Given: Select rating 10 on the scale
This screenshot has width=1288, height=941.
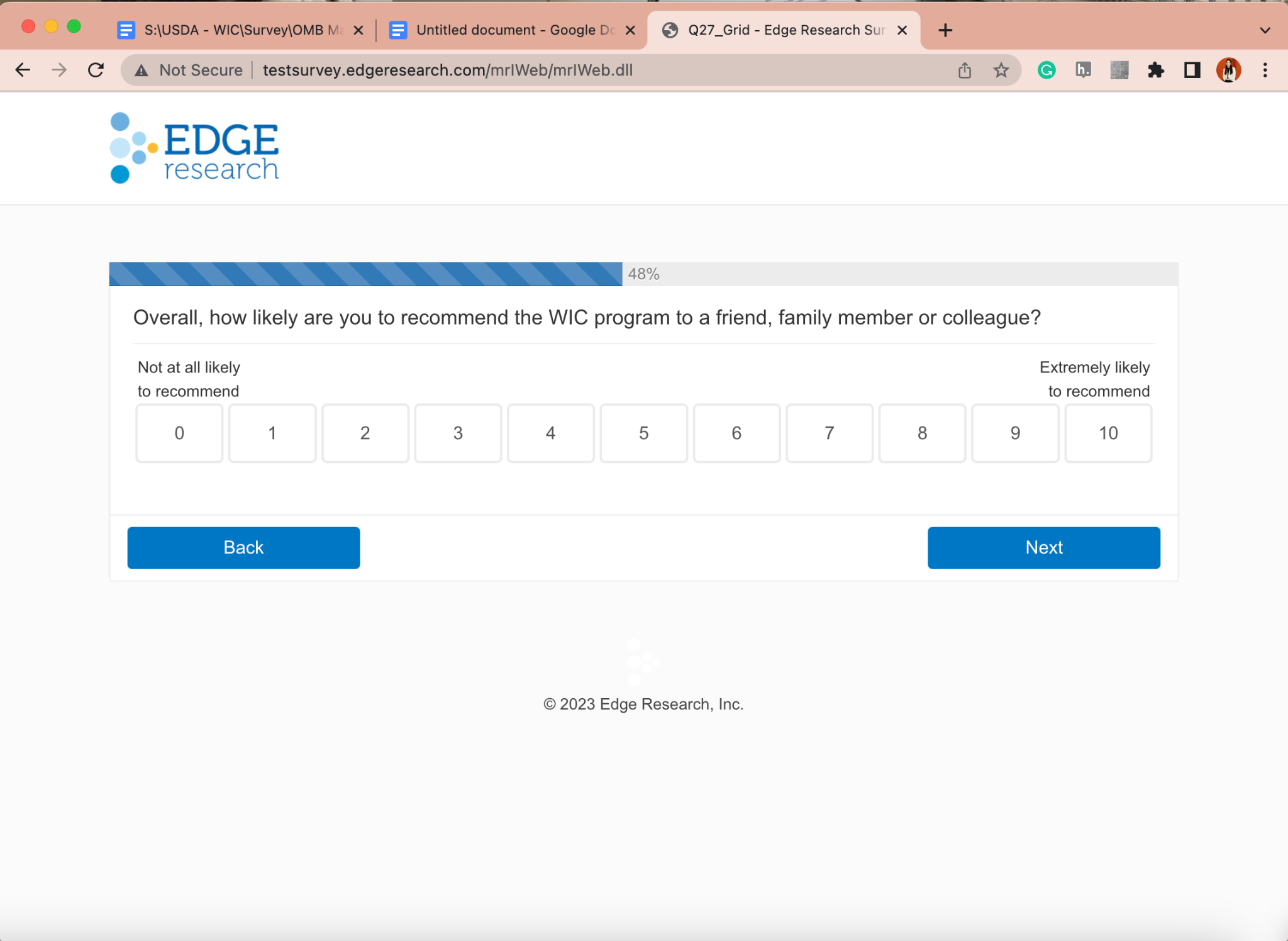Looking at the screenshot, I should 1108,433.
